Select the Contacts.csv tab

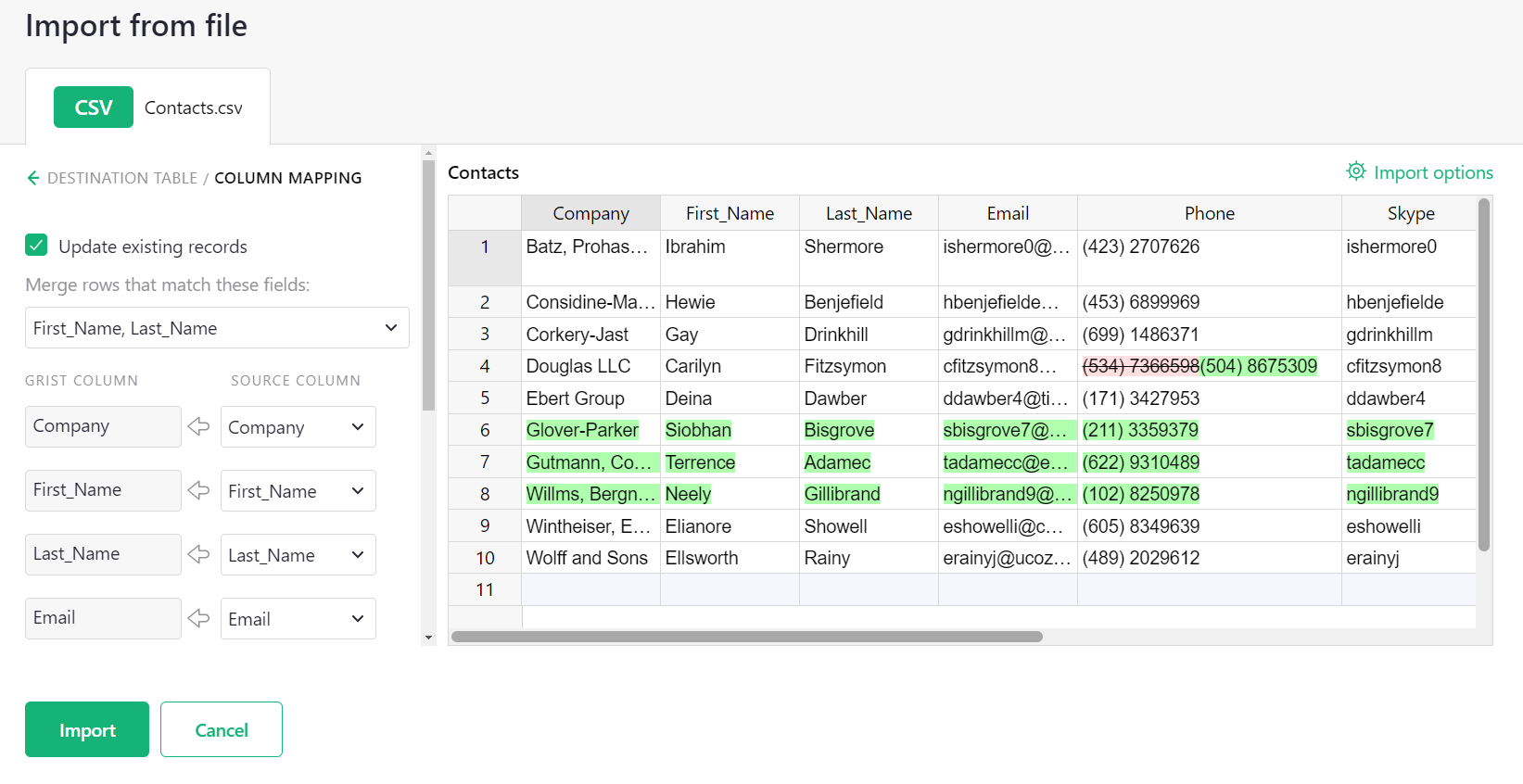pyautogui.click(x=193, y=108)
